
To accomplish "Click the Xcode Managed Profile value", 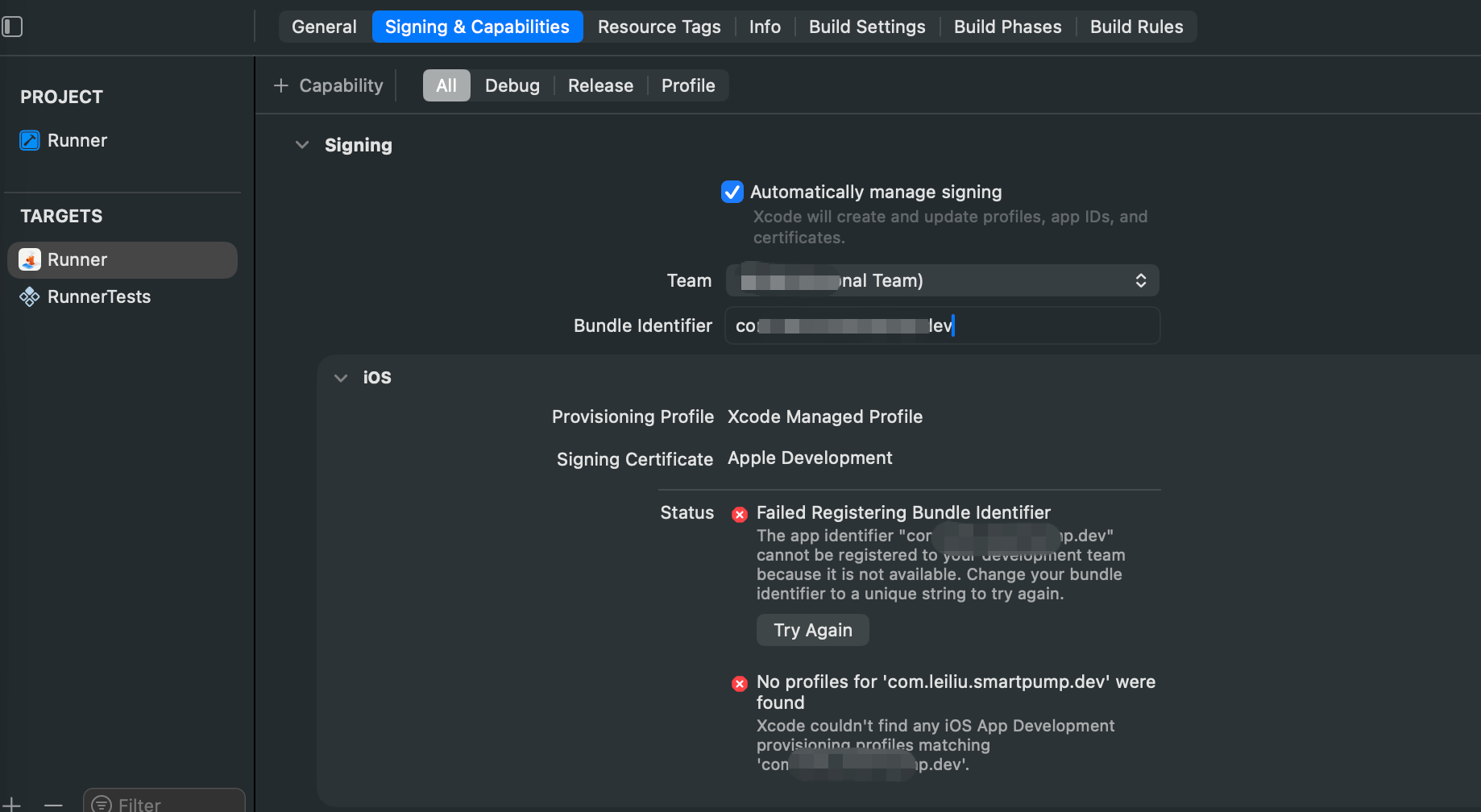I will click(x=825, y=416).
